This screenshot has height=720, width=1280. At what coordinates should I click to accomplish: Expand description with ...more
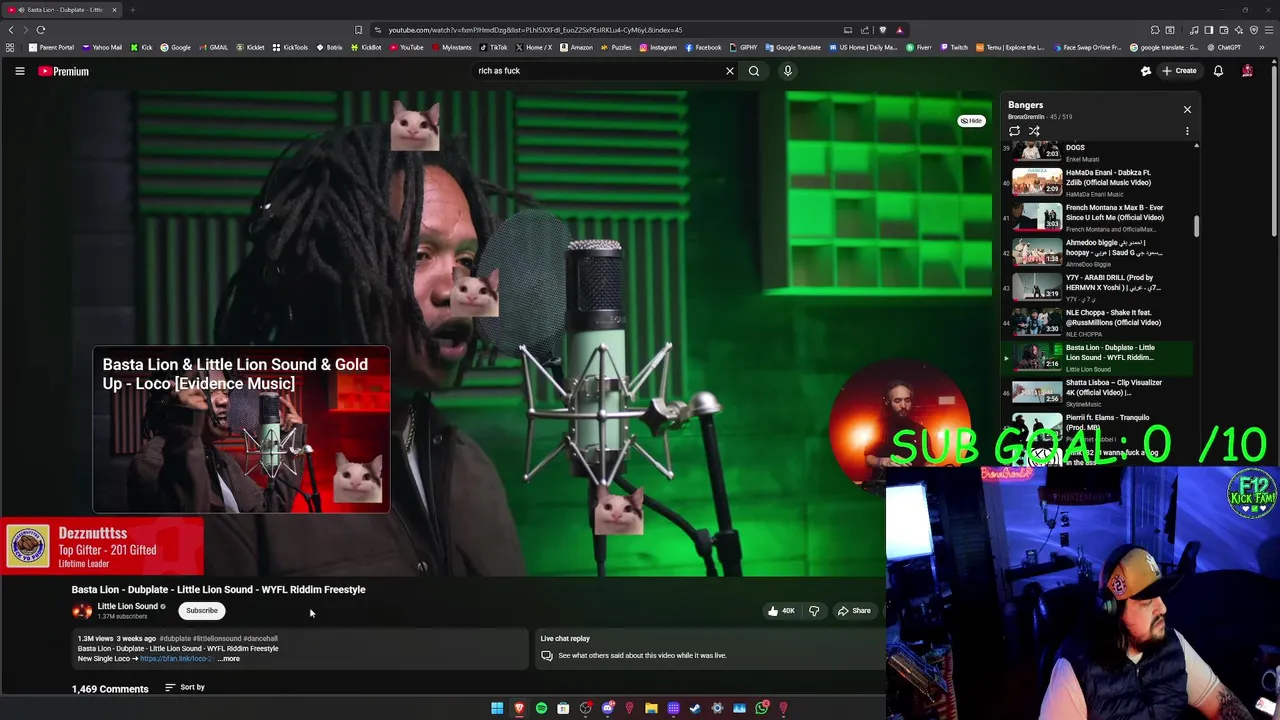coord(229,659)
